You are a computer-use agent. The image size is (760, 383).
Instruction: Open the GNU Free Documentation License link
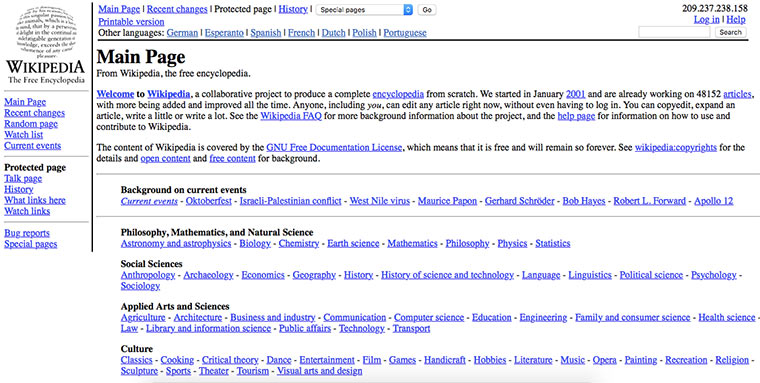(x=334, y=147)
